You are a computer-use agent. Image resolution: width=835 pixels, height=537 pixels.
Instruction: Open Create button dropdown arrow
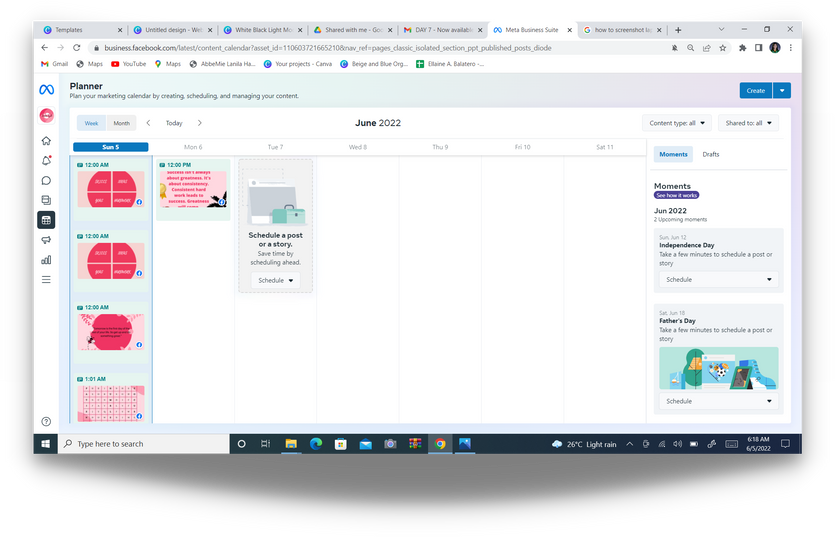[782, 91]
